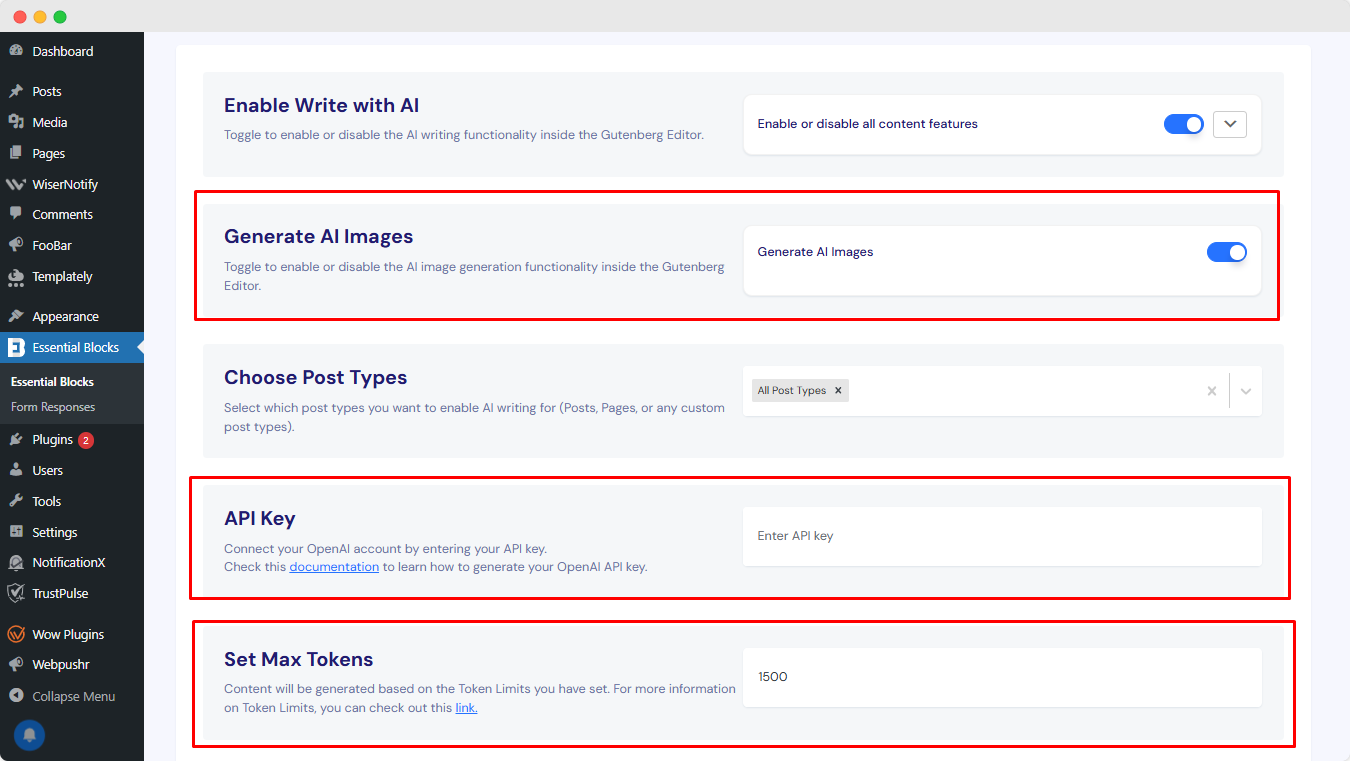Image resolution: width=1350 pixels, height=761 pixels.
Task: Click the Pages document icon
Action: coord(16,153)
